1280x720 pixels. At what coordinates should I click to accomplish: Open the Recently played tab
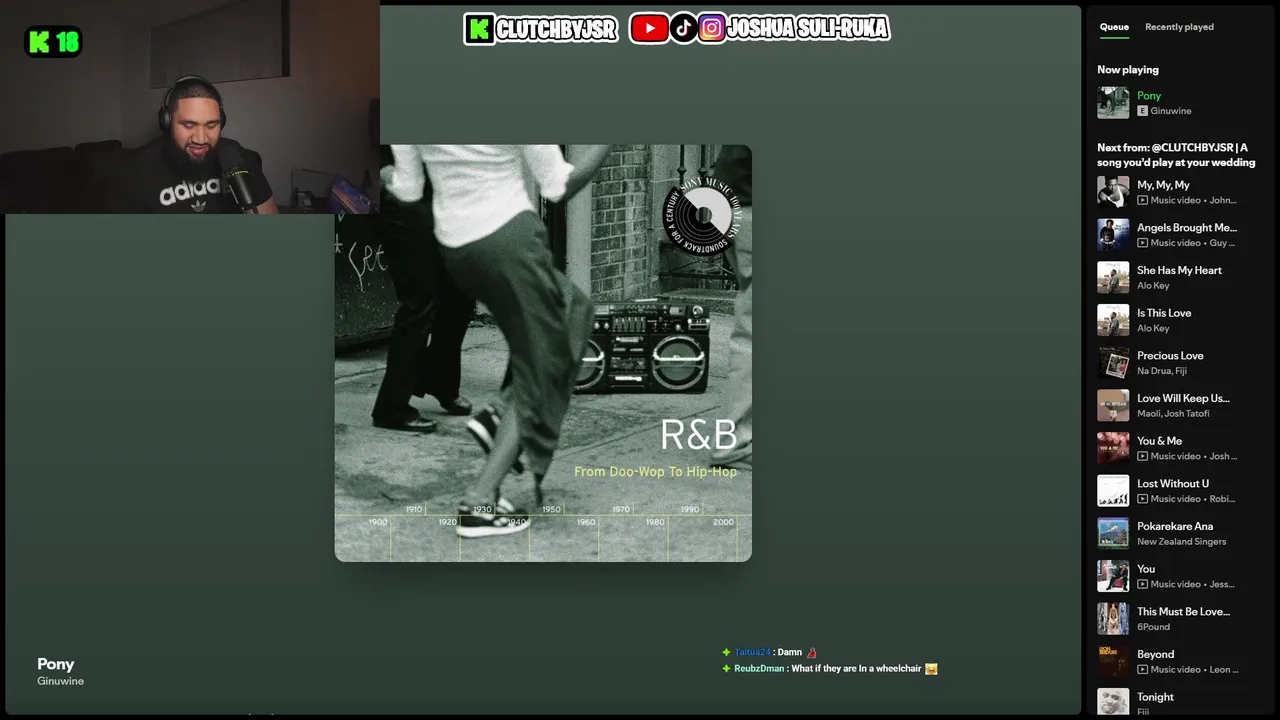pos(1179,27)
